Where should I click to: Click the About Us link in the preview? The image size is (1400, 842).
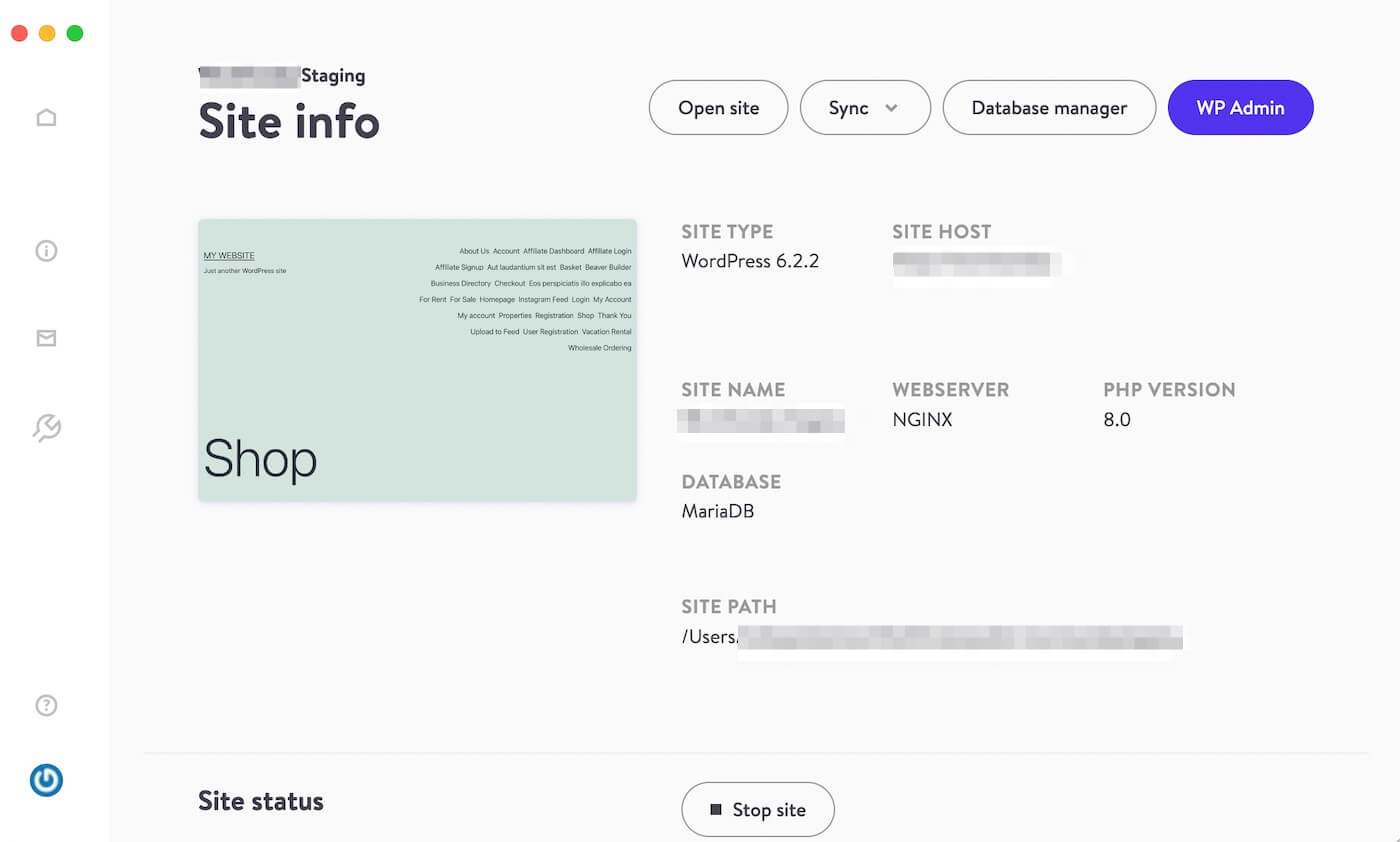coord(473,251)
